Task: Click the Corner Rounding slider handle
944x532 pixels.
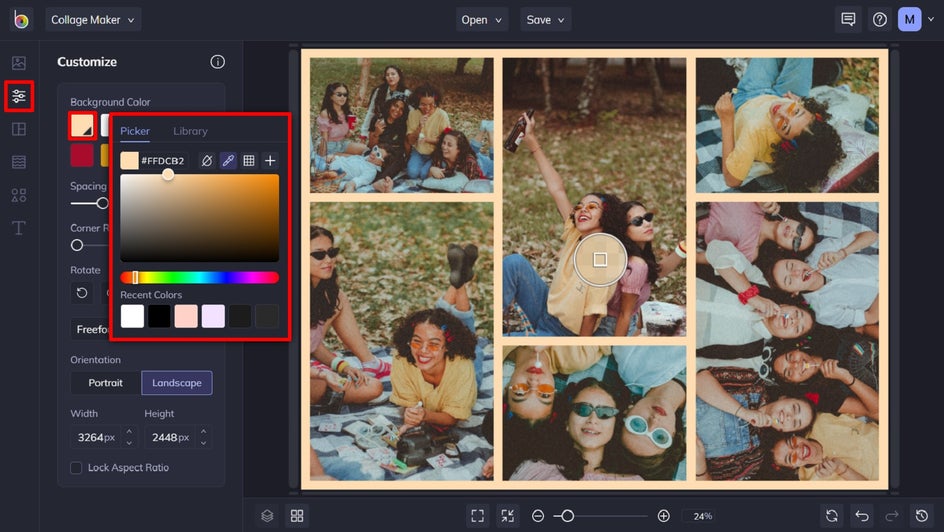Action: (x=76, y=245)
